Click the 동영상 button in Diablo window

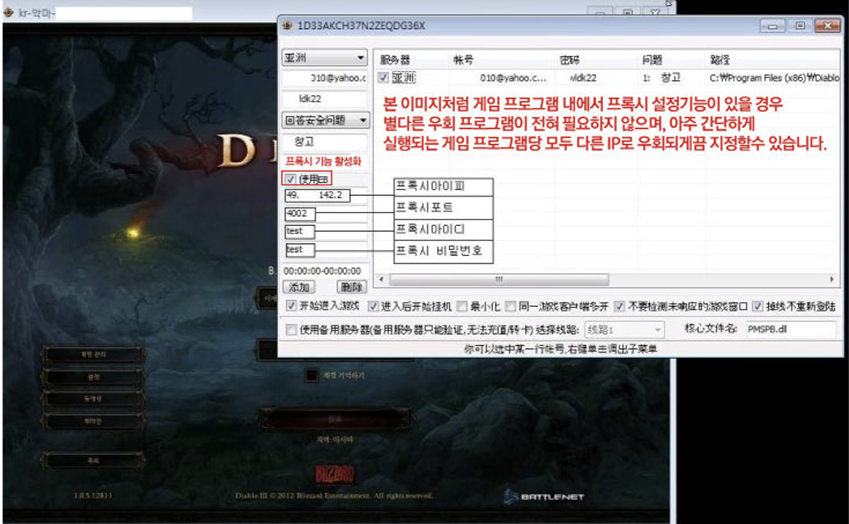pyautogui.click(x=94, y=398)
